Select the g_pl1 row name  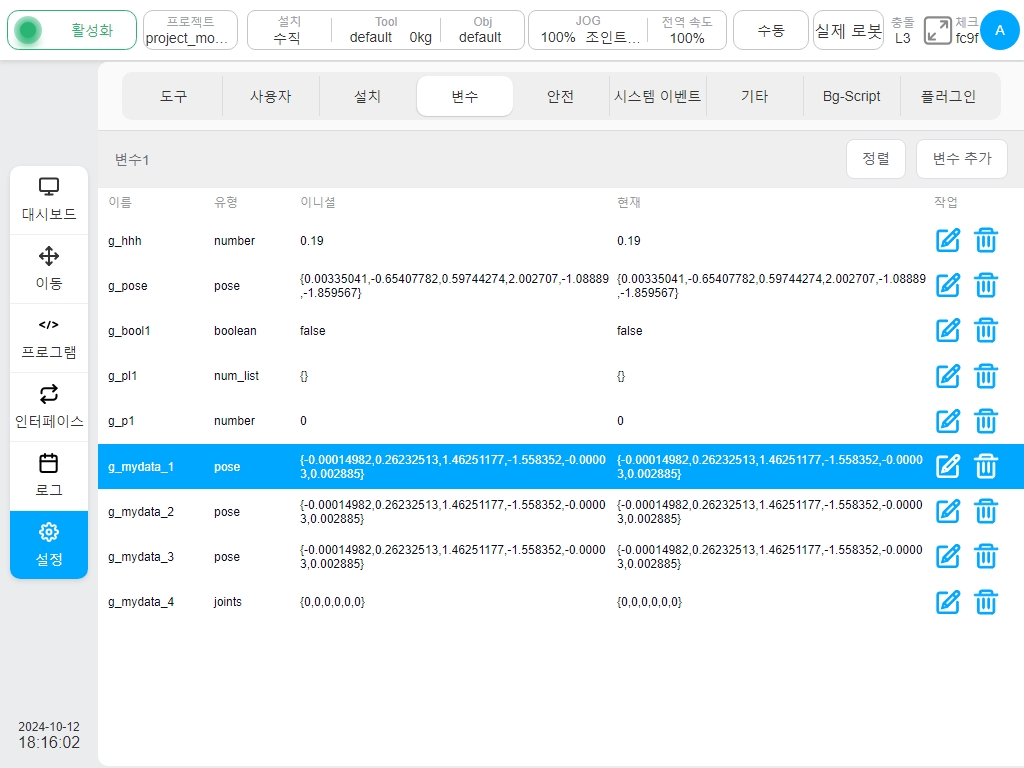(x=123, y=376)
